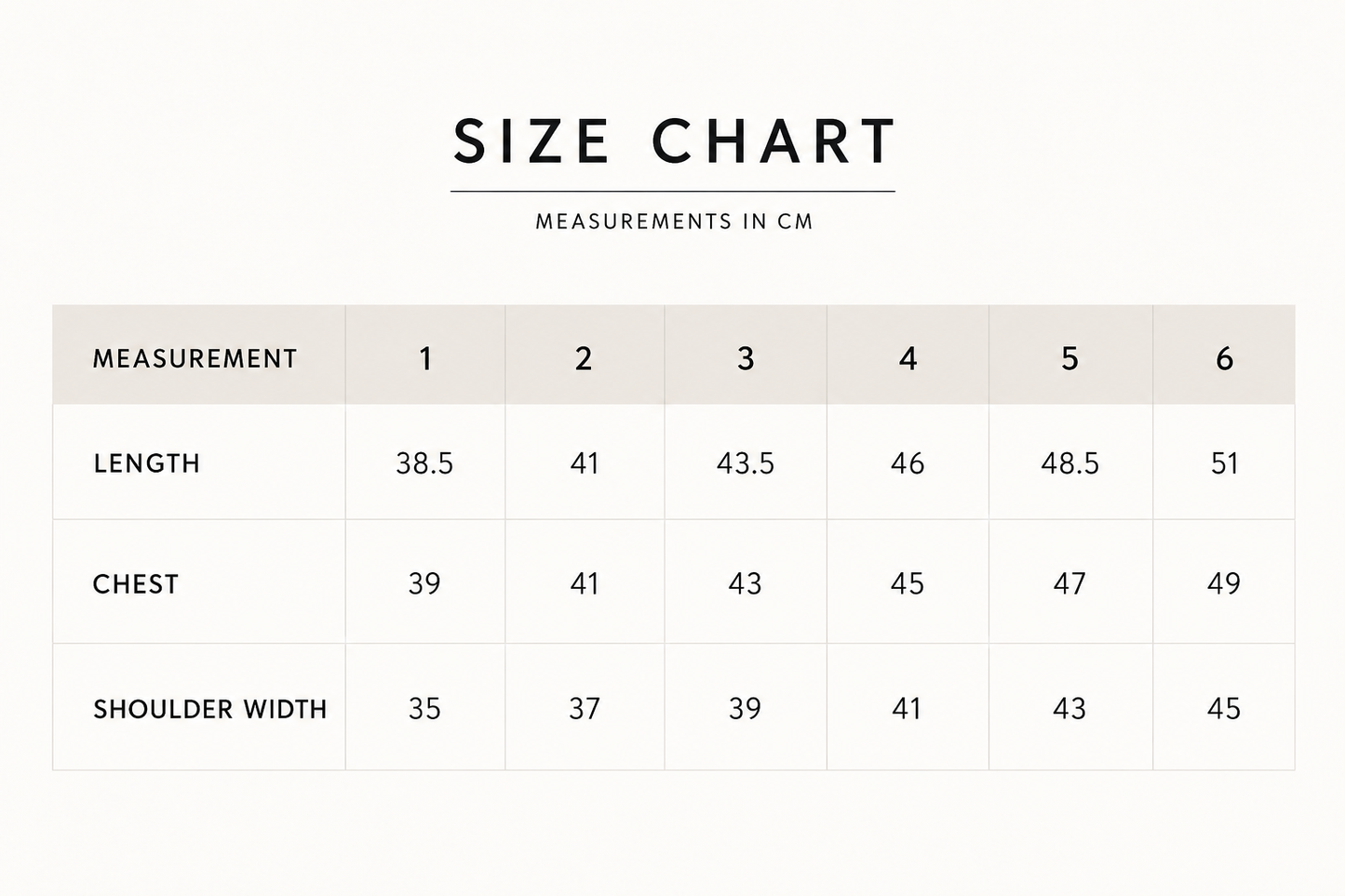Select shoulder width value 37

[585, 709]
